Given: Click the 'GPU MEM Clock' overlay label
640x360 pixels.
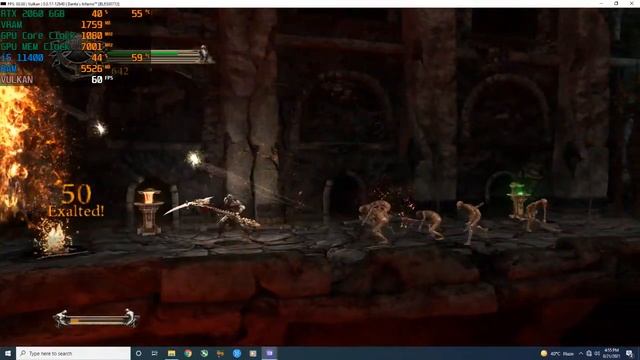Looking at the screenshot, I should coord(35,46).
